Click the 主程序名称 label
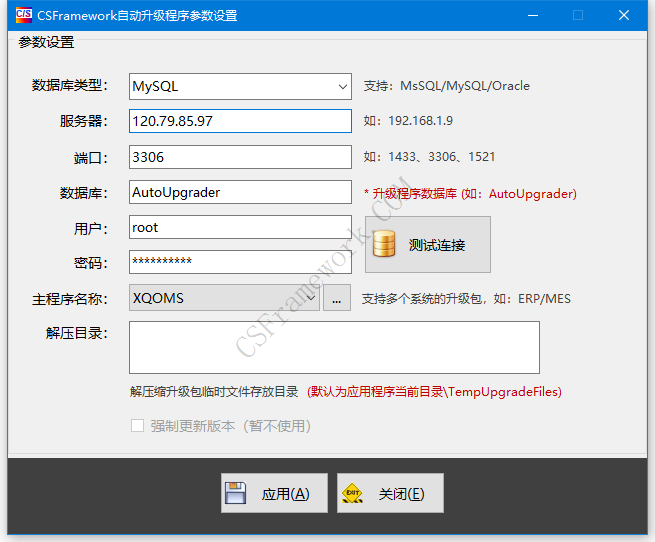Screen dimensions: 655x542 (70, 299)
